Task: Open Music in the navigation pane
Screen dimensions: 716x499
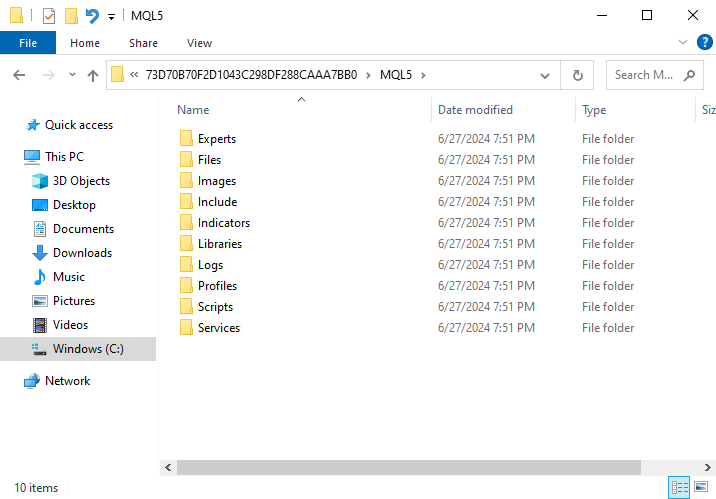Action: [68, 277]
